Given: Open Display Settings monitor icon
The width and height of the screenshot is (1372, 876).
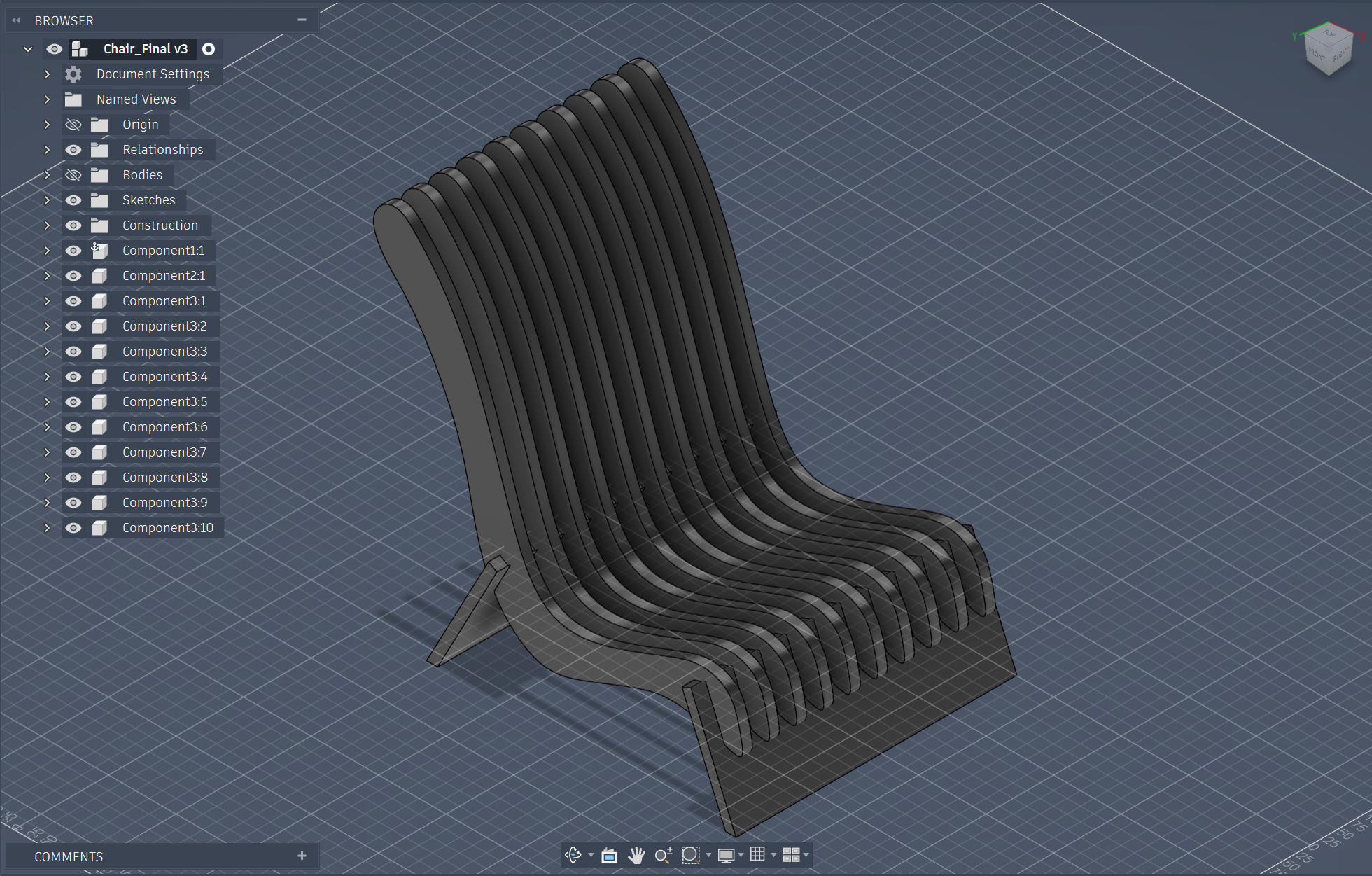Looking at the screenshot, I should point(726,855).
